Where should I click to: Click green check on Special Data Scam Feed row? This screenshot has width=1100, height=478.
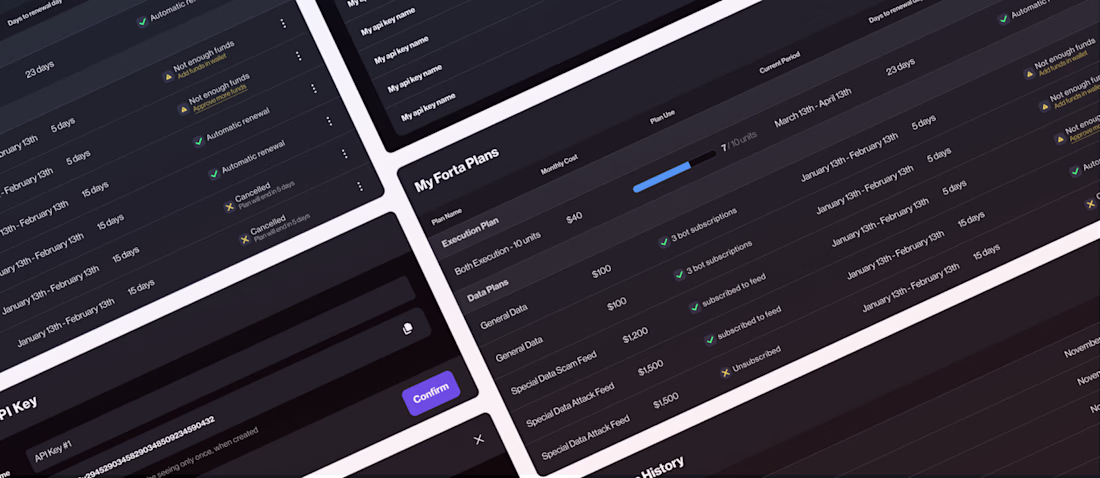694,307
